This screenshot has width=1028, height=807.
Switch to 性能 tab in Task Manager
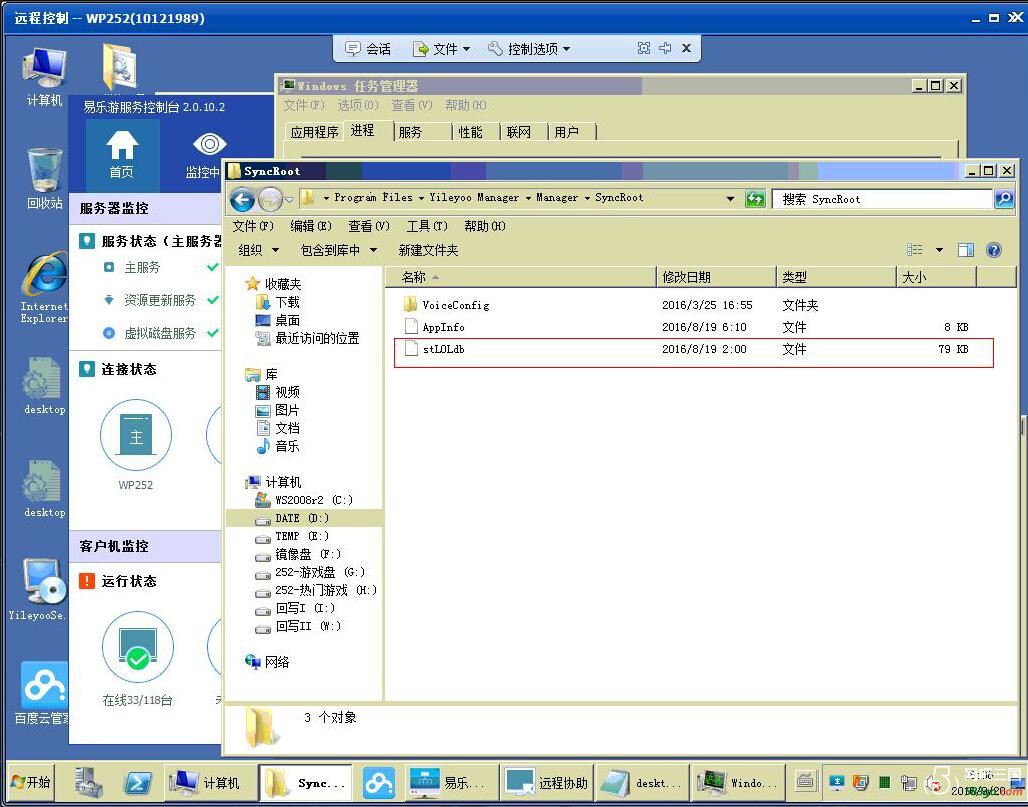[x=470, y=132]
